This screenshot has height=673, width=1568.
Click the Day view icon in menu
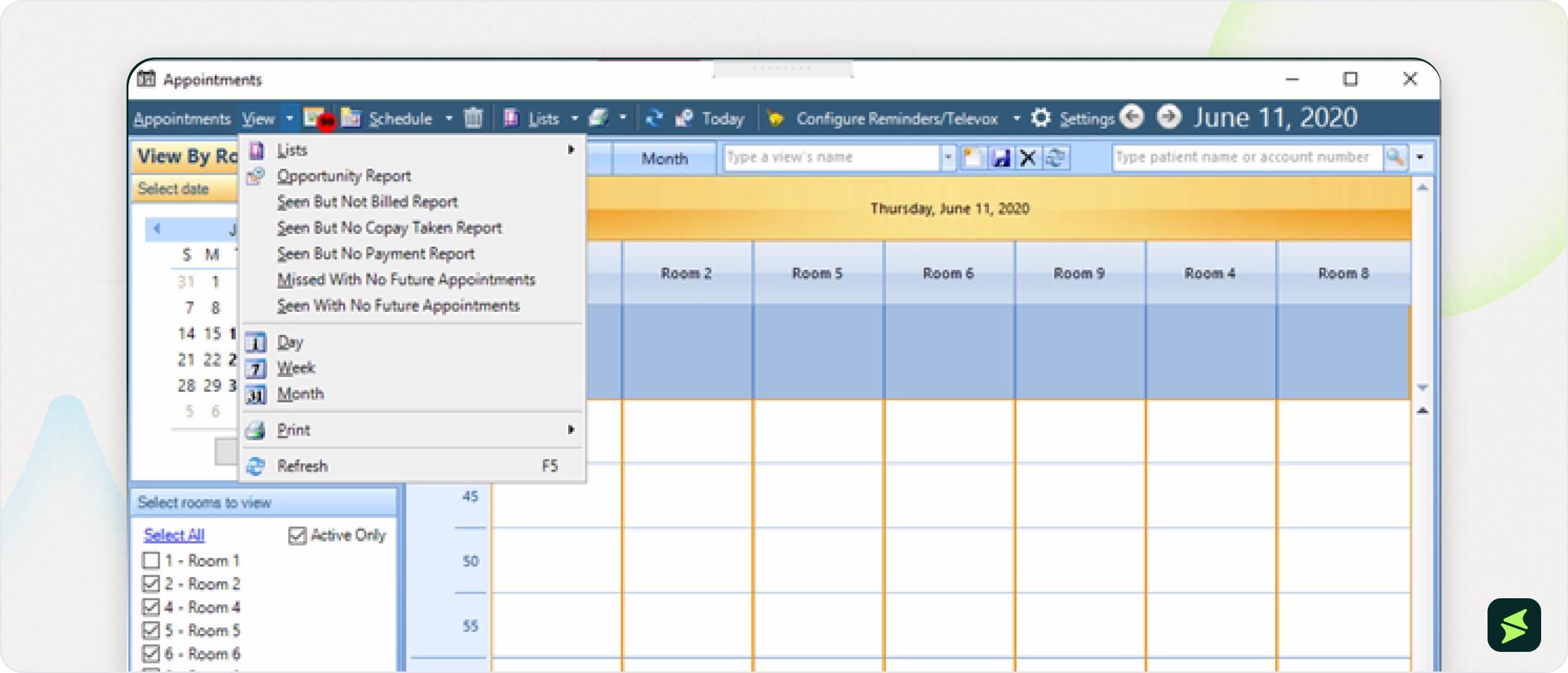coord(256,343)
